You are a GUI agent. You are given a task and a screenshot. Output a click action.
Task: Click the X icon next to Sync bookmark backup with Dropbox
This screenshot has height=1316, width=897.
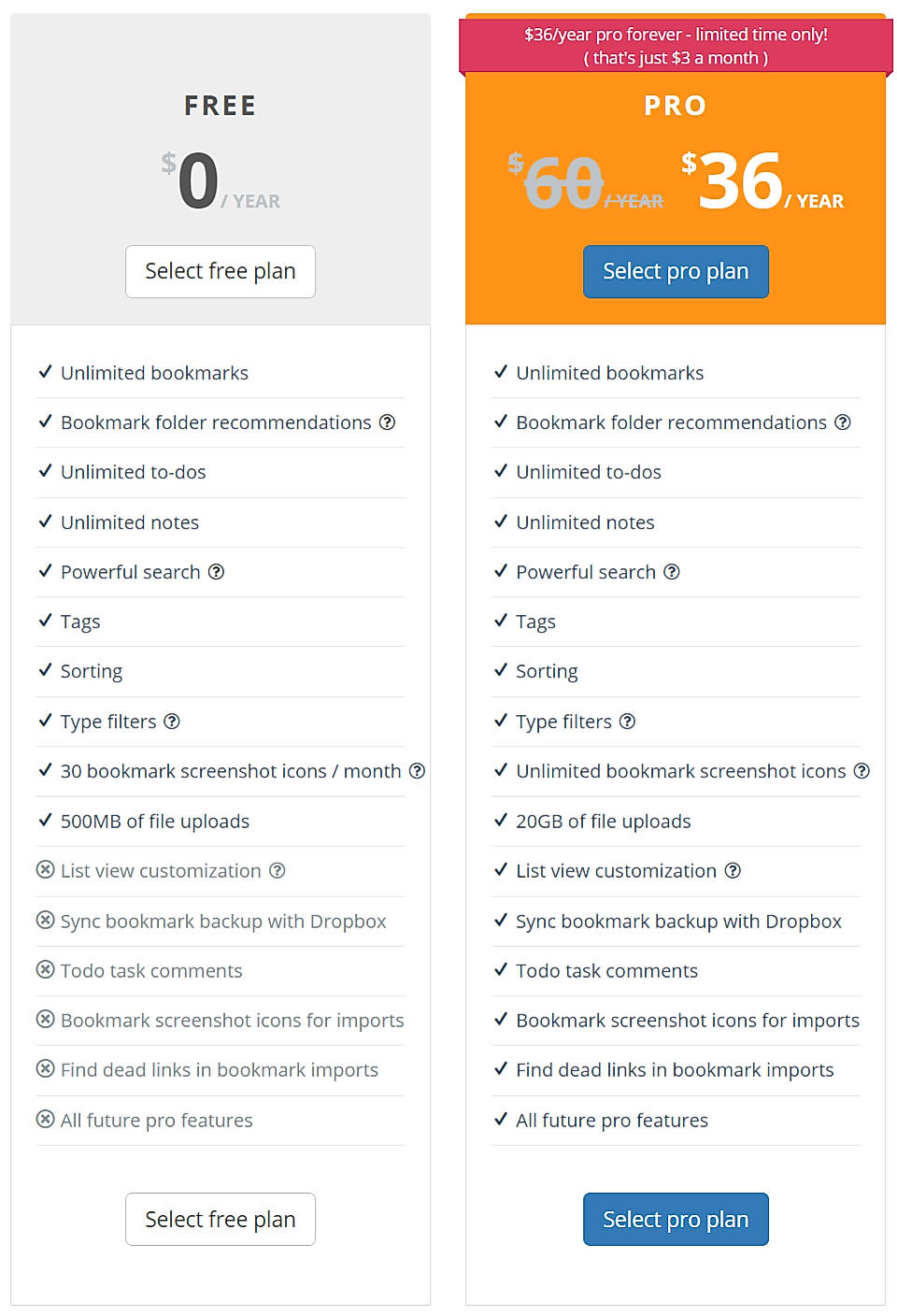pyautogui.click(x=46, y=921)
